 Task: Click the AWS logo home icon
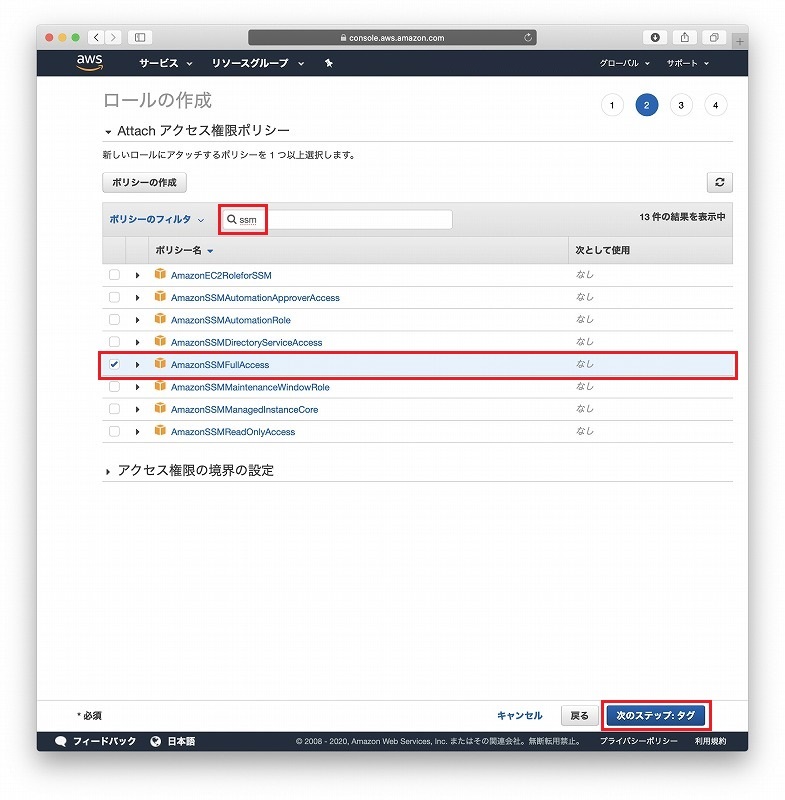click(x=90, y=62)
